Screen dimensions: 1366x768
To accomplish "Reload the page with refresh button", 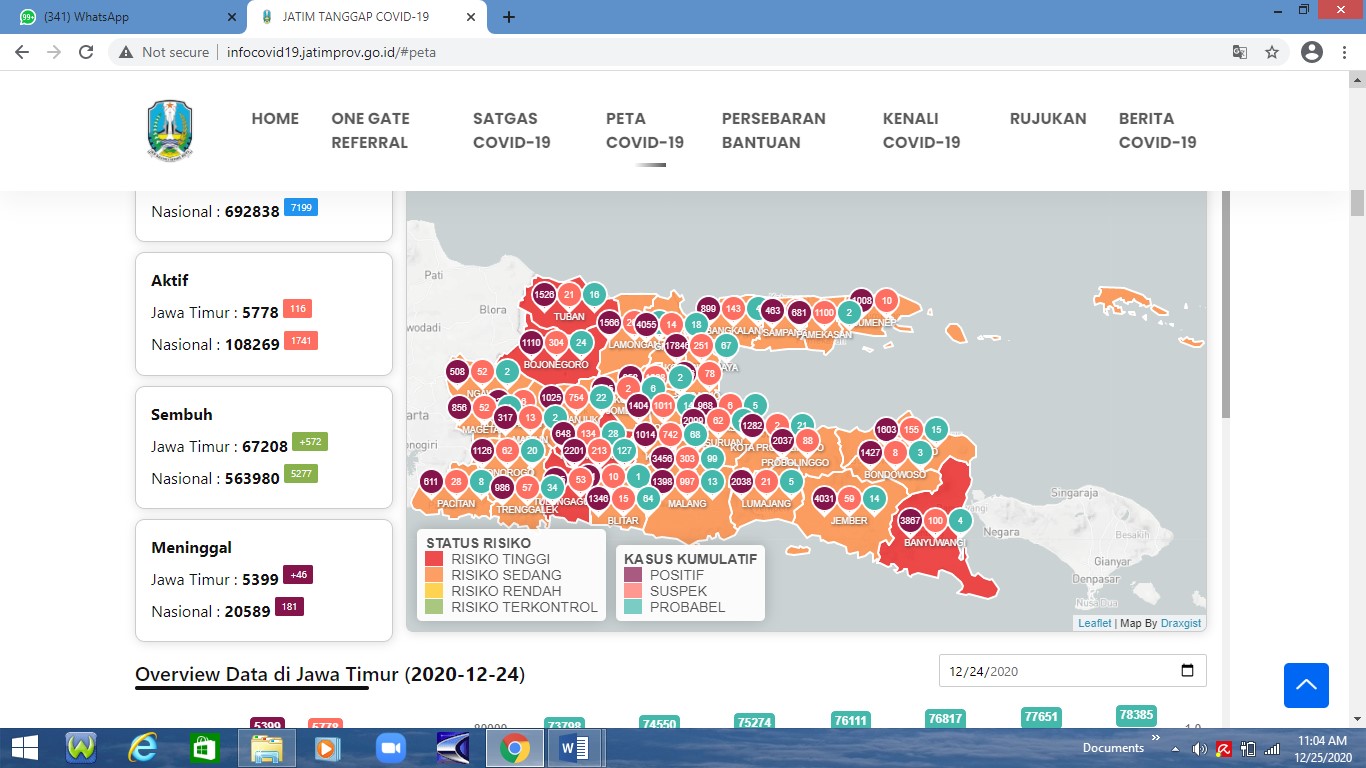I will 86,52.
